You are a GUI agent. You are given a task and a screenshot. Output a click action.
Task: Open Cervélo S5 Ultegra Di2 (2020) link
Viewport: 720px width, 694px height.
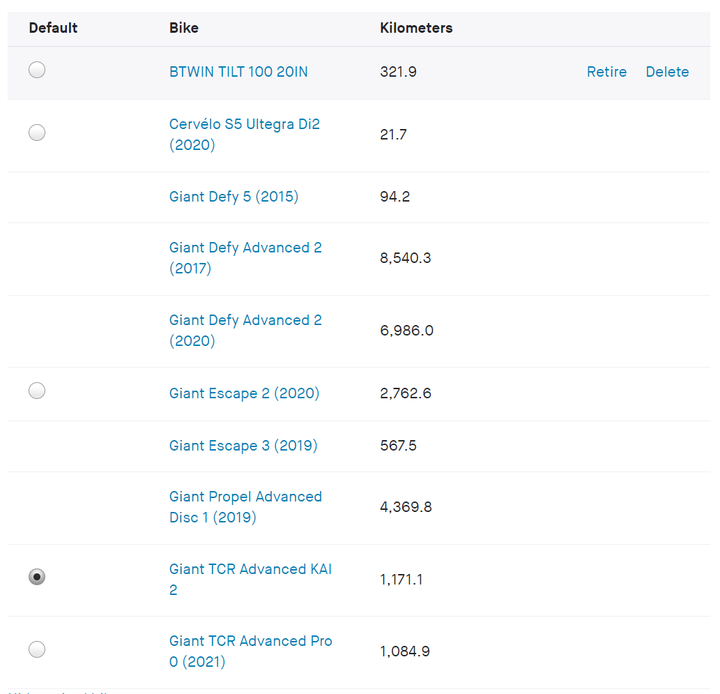point(244,134)
